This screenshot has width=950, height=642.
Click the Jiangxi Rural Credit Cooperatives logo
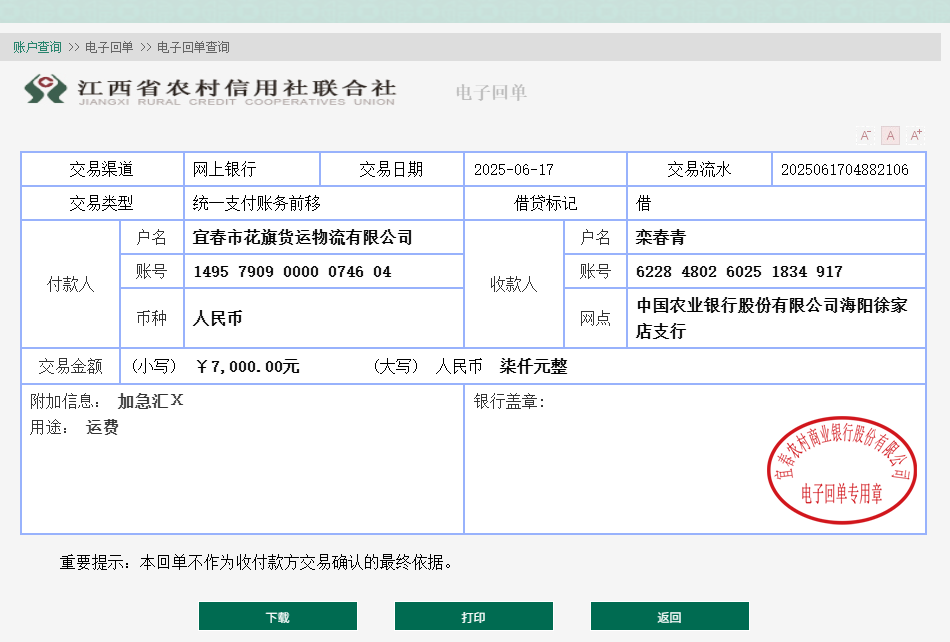coord(210,90)
